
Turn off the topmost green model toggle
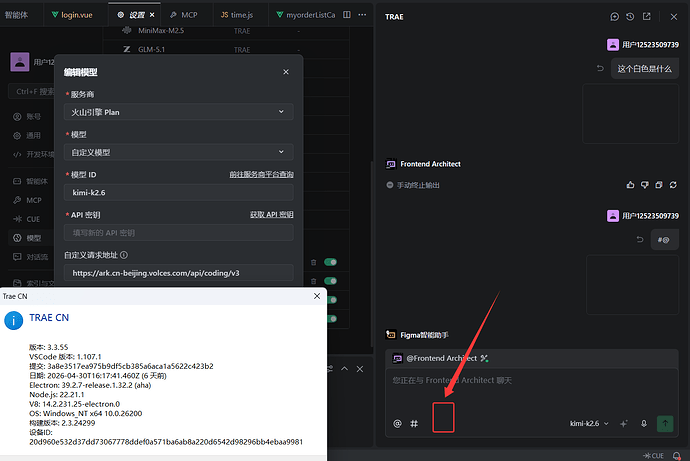(330, 262)
